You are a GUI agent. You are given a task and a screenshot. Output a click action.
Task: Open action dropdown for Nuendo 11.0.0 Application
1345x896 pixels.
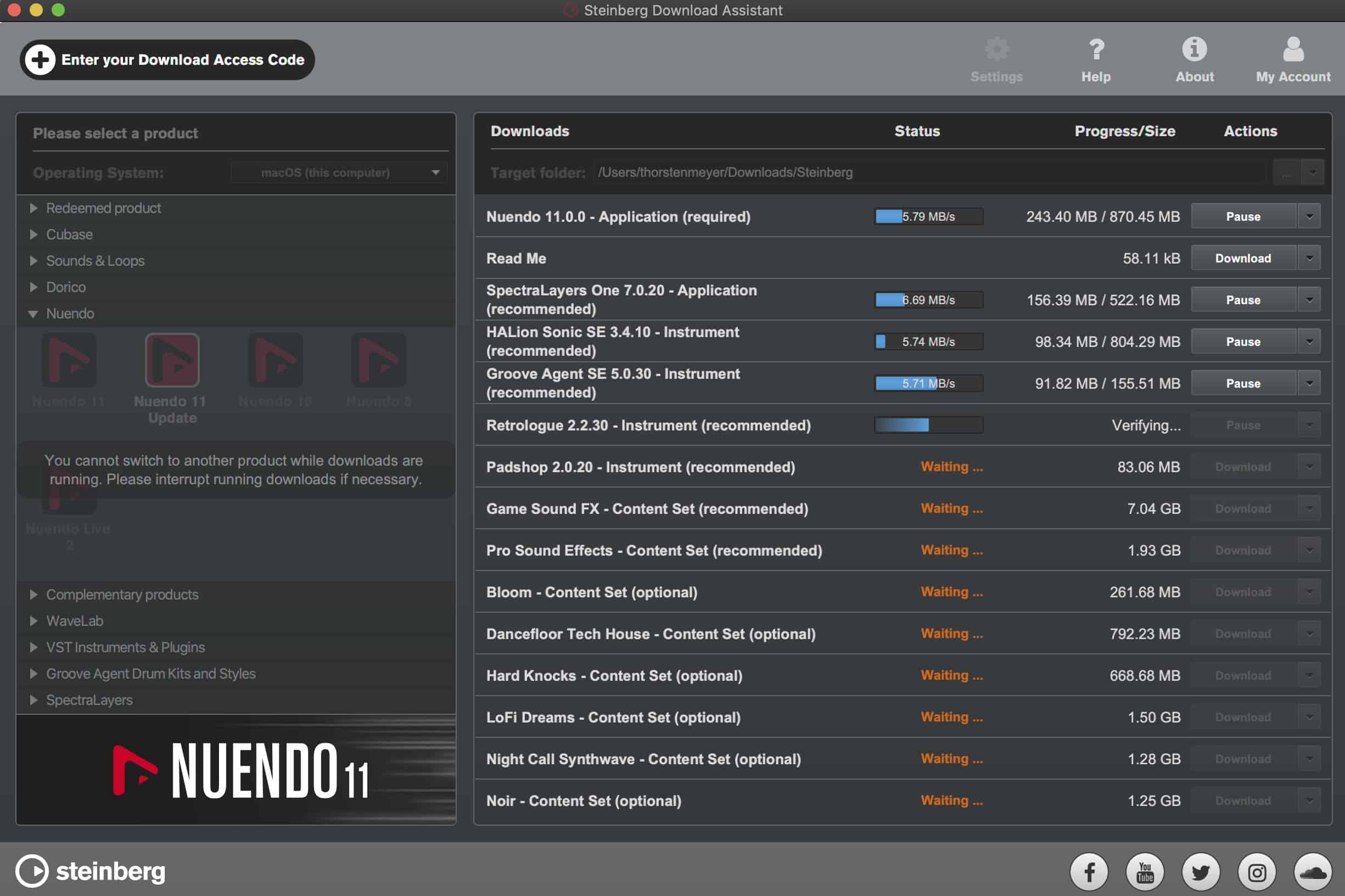coord(1309,216)
